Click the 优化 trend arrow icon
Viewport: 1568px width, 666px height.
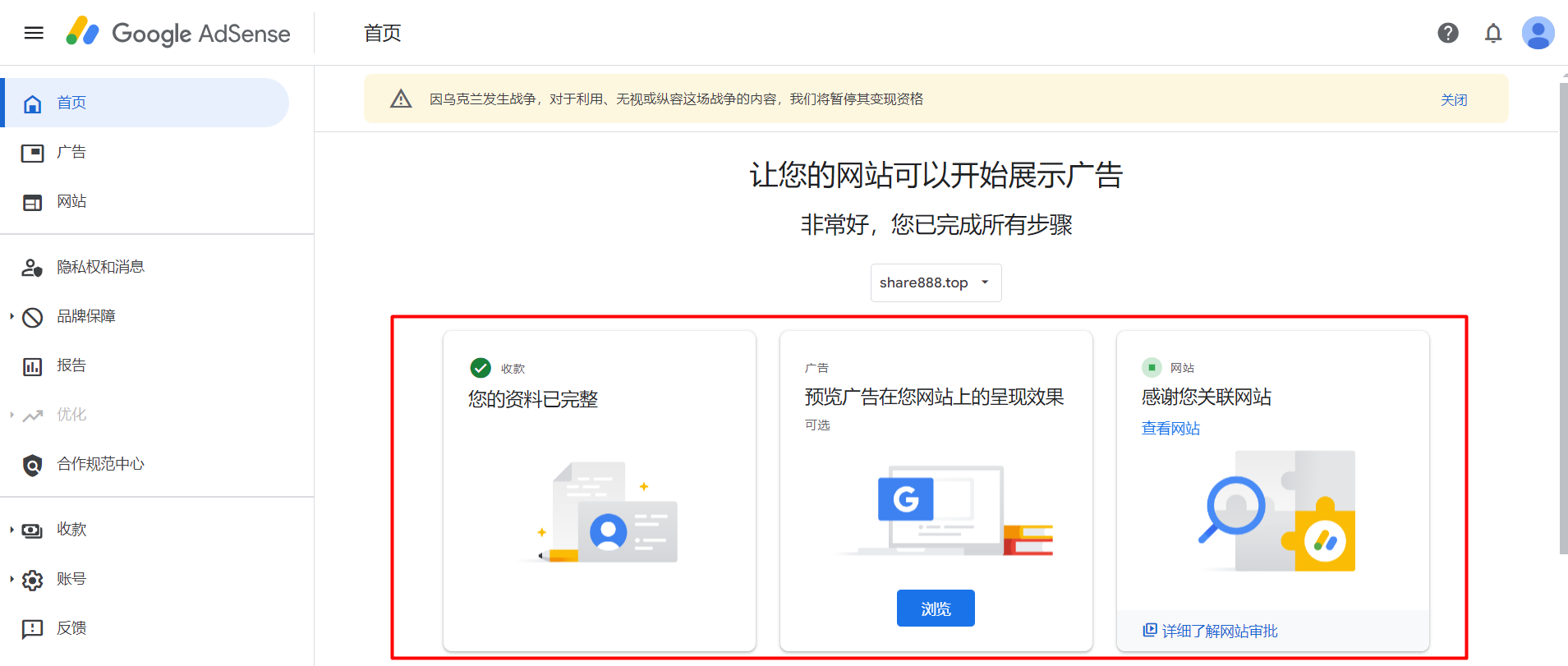pos(33,416)
